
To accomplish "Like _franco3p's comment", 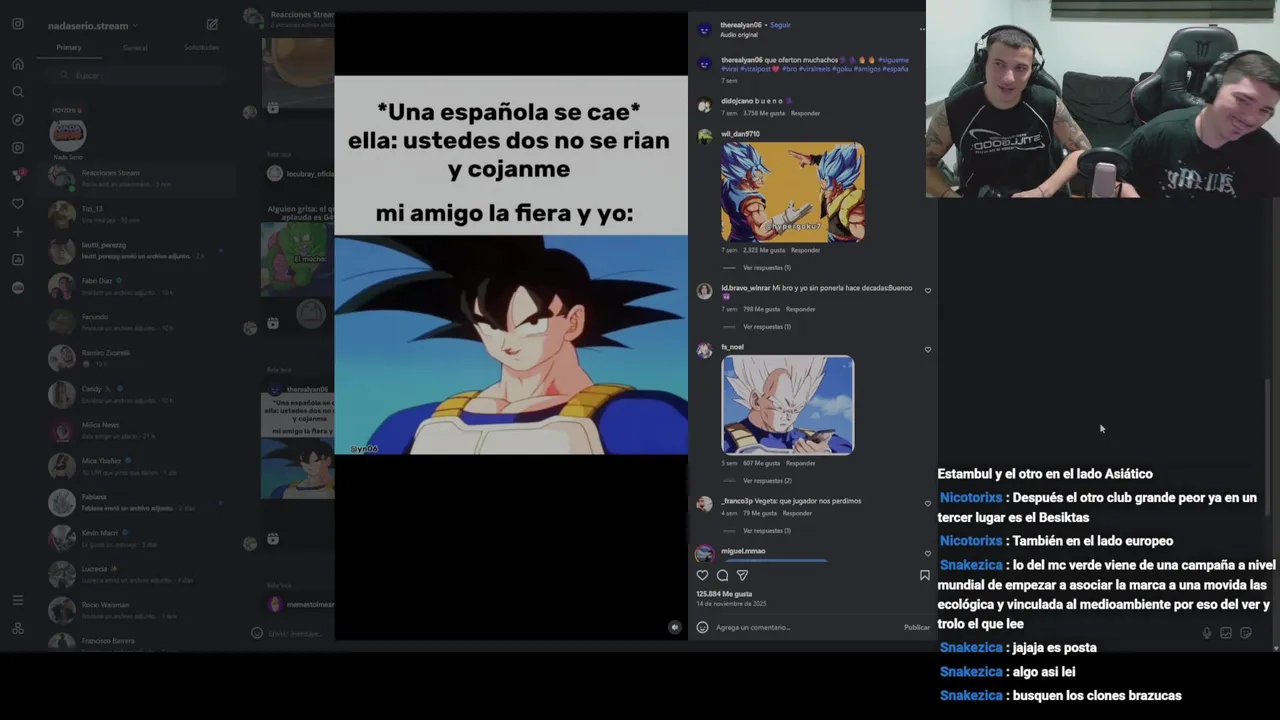I will [x=928, y=503].
